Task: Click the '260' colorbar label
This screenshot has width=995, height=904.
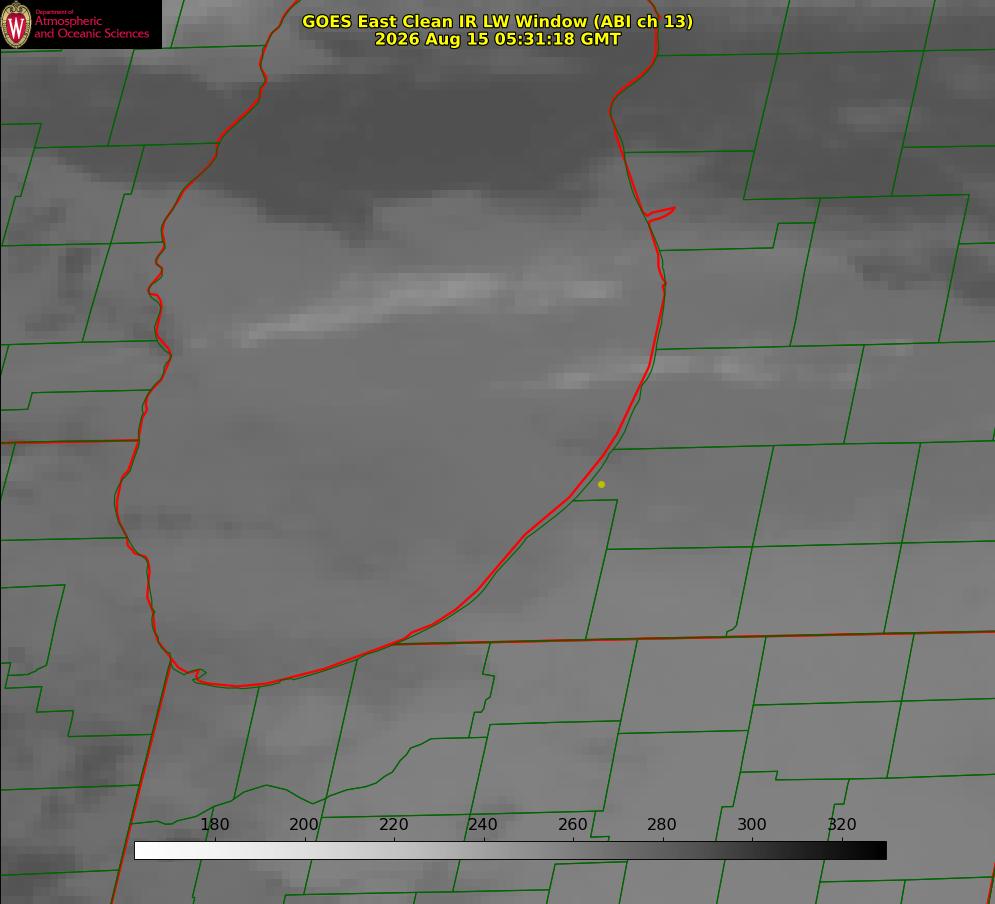Action: (x=572, y=824)
